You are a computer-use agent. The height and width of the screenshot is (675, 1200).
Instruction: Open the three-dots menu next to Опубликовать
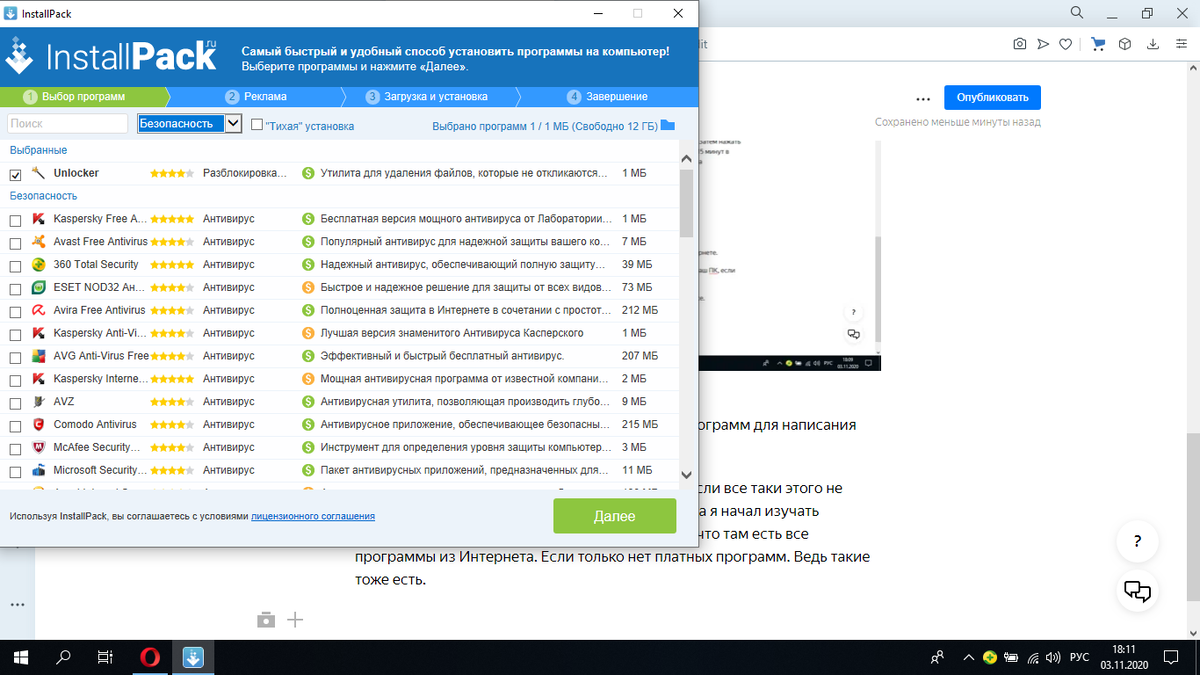coord(923,98)
